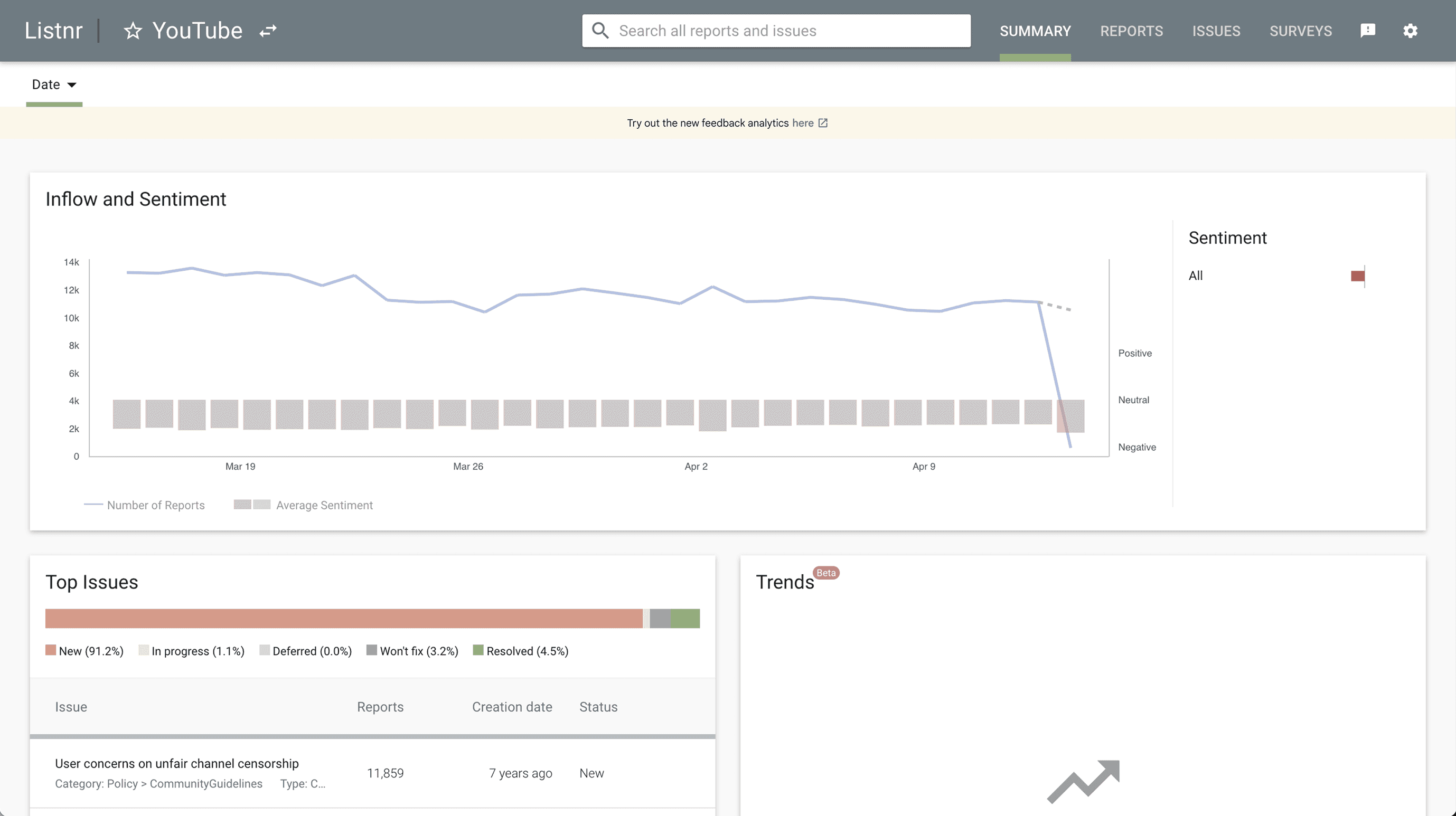Open the send feedback icon
Screen dimensions: 1456x816
1367,31
